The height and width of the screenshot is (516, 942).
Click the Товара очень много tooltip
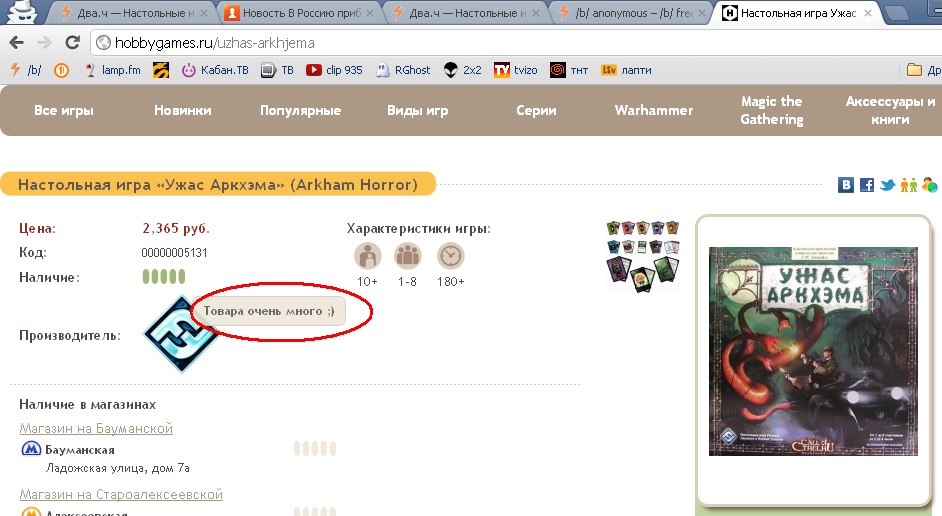tap(269, 311)
